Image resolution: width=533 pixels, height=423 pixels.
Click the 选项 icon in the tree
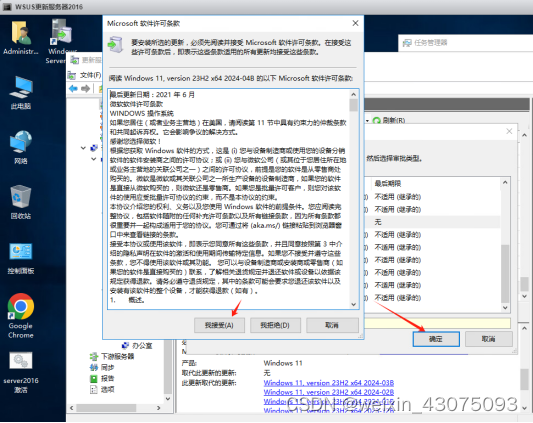click(x=93, y=389)
